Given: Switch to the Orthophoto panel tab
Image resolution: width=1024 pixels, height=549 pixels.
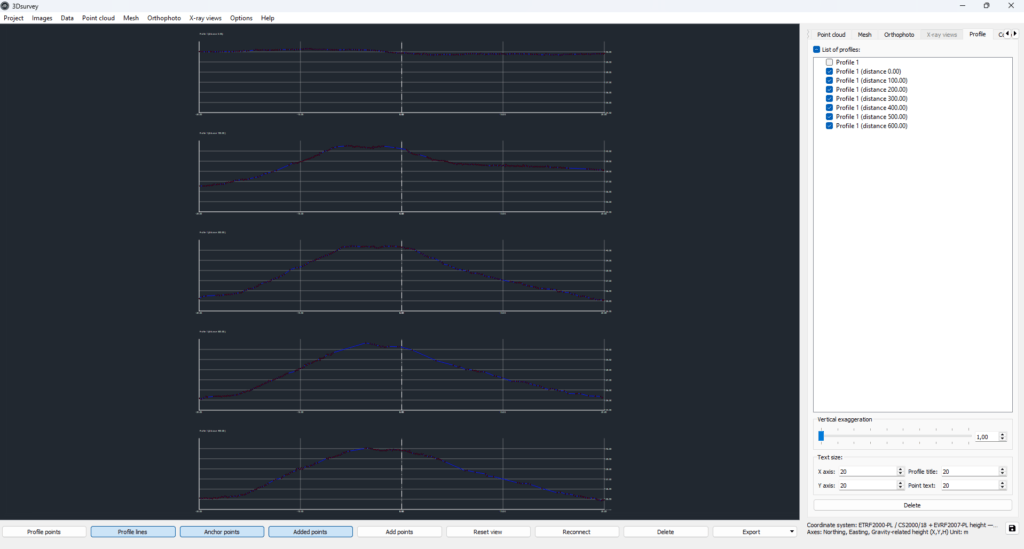Looking at the screenshot, I should click(x=899, y=35).
